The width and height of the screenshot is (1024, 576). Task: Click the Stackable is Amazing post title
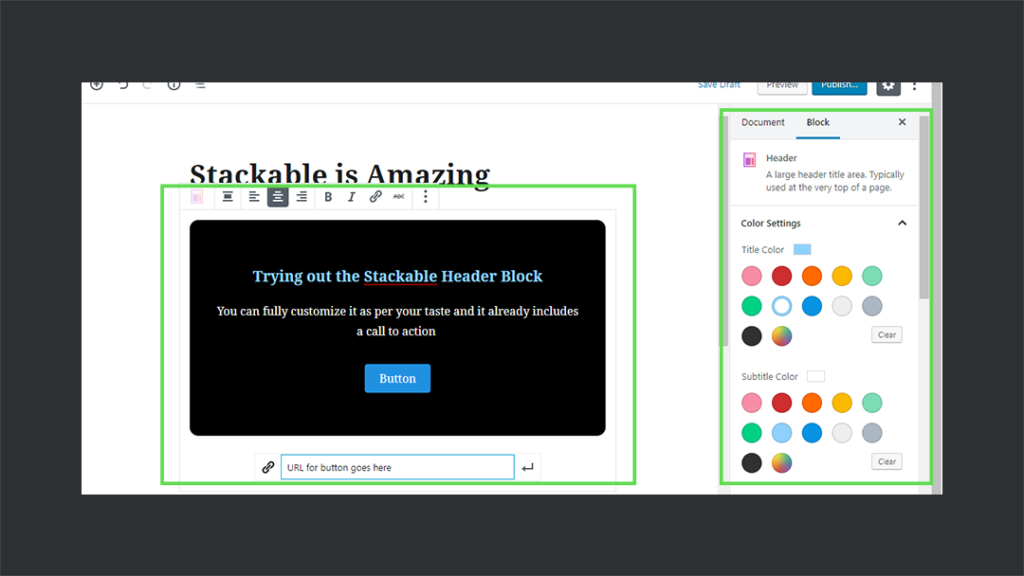point(340,174)
